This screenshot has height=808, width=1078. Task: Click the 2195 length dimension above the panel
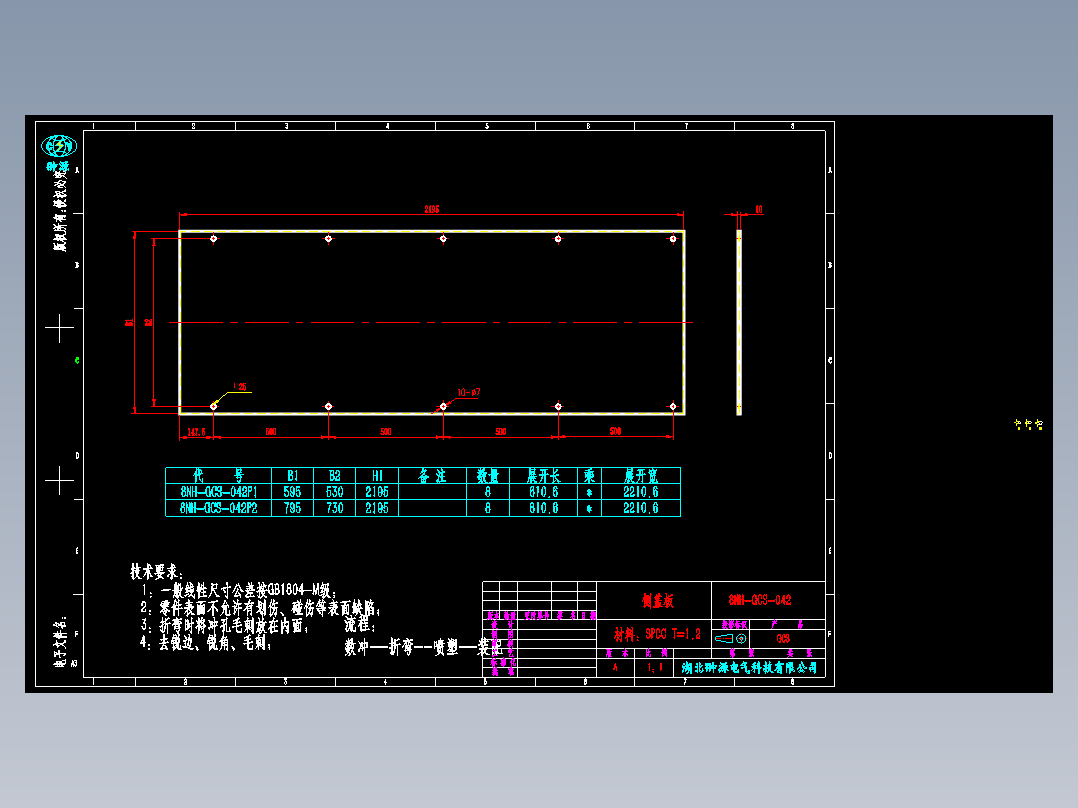click(432, 209)
